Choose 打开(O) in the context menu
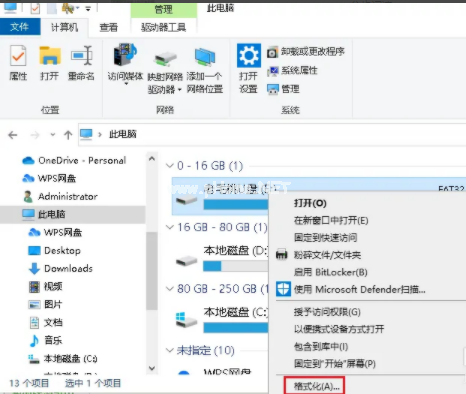Screen dimensions: 466x394 pyautogui.click(x=310, y=203)
